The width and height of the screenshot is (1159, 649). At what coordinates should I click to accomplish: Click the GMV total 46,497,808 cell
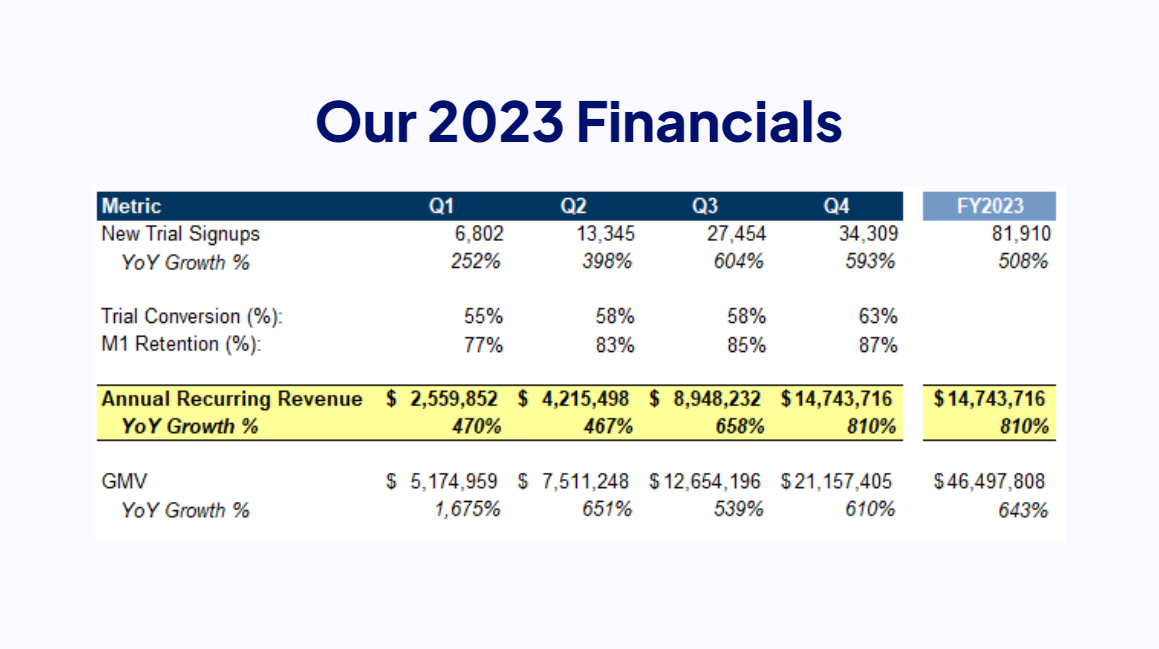pyautogui.click(x=996, y=481)
